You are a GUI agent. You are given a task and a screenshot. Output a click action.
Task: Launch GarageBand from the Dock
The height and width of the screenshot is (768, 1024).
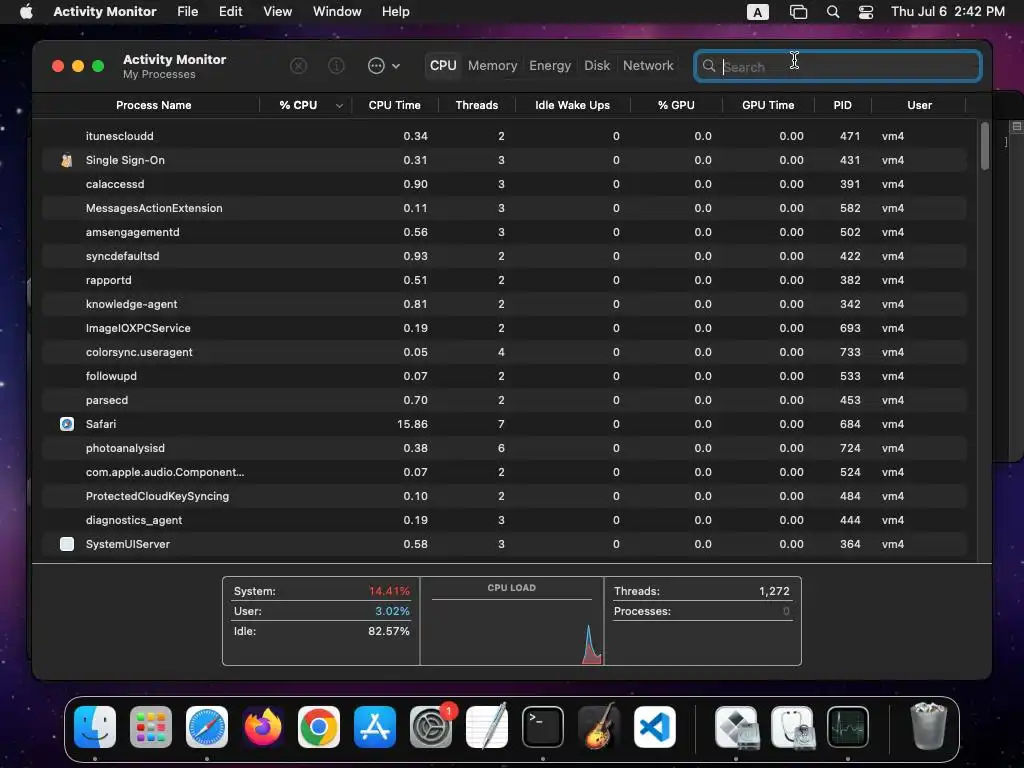click(599, 727)
